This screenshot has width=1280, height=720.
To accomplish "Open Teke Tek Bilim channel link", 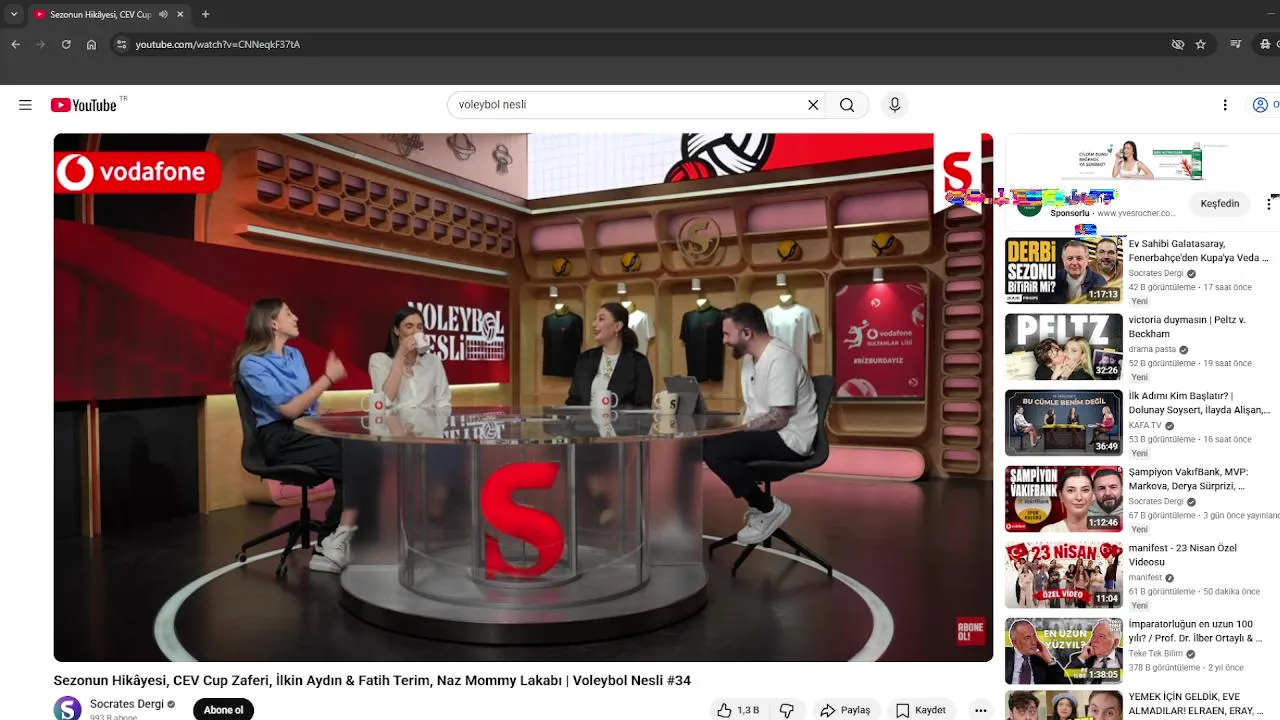I will 1156,653.
